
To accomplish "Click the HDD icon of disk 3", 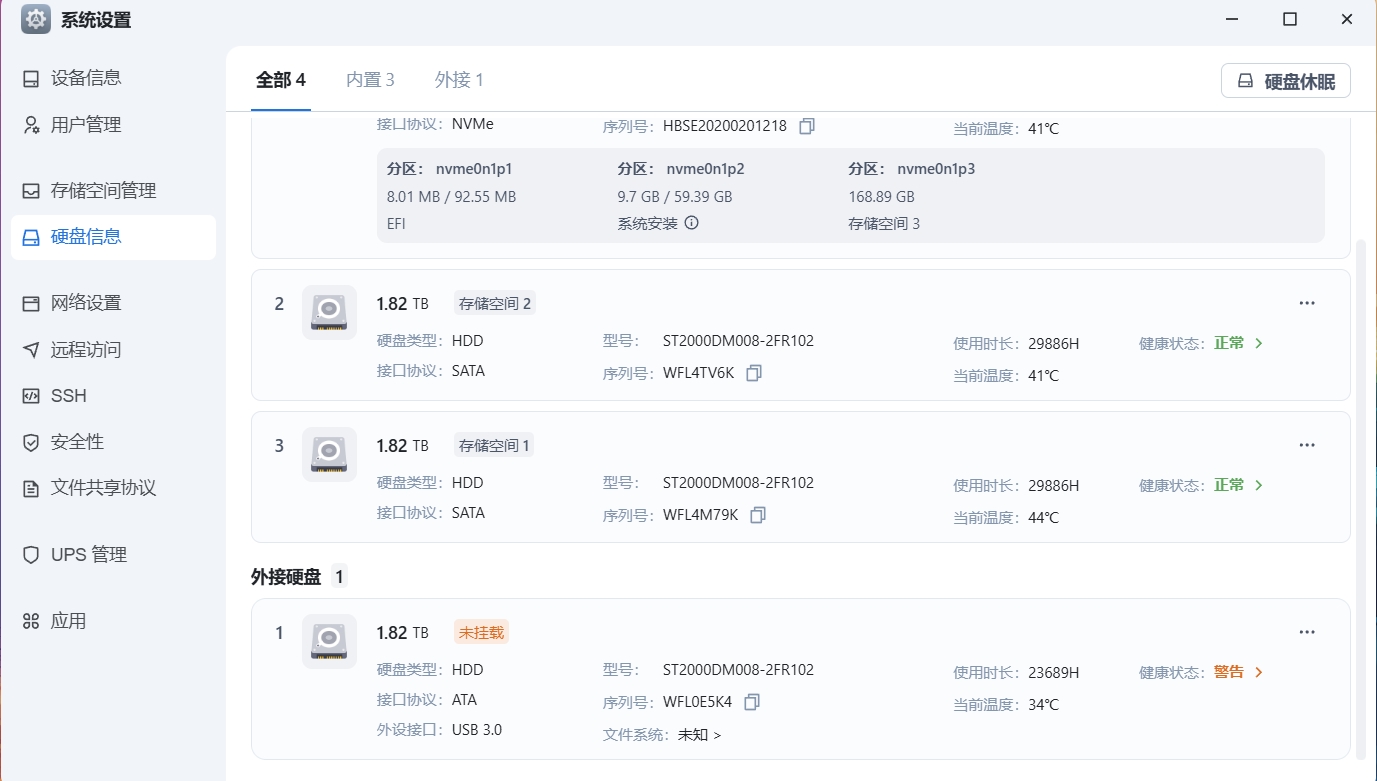I will 329,454.
